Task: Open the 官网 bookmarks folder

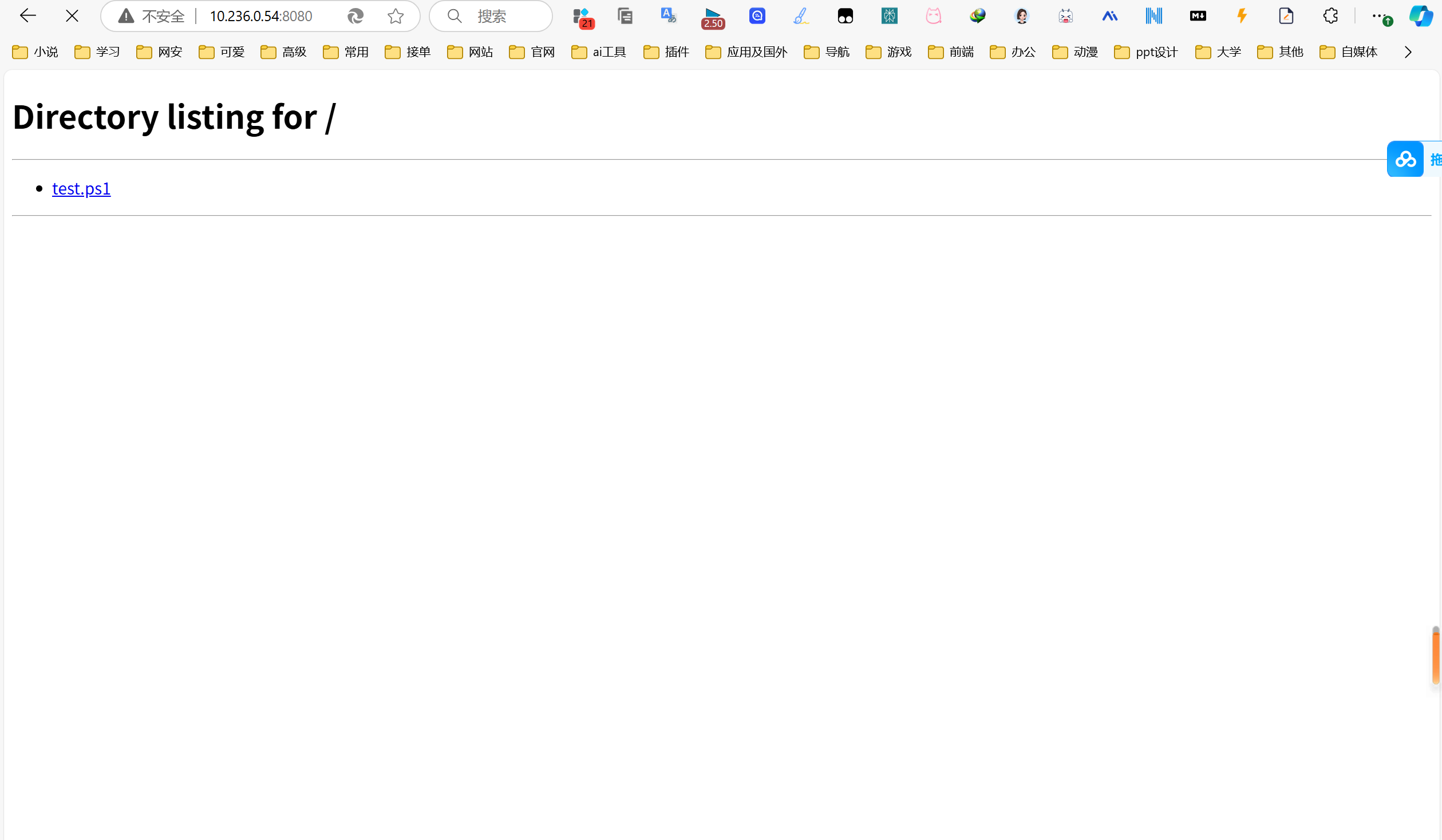Action: pyautogui.click(x=532, y=52)
